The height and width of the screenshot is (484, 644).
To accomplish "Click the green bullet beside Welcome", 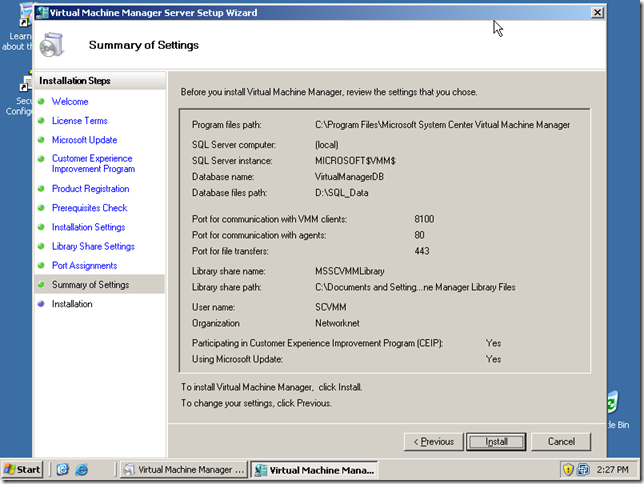I will tap(41, 101).
